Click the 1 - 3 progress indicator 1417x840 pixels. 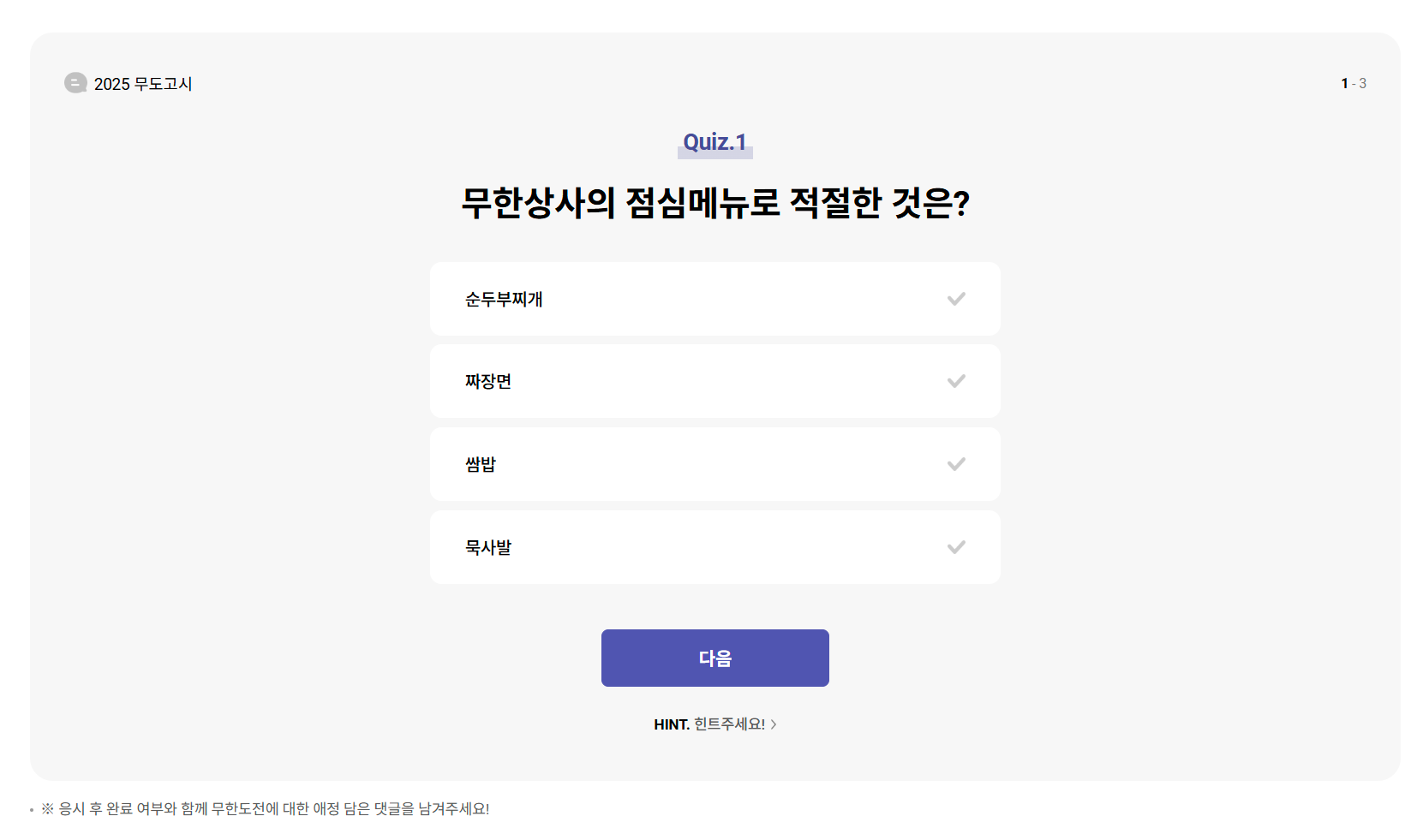tap(1353, 83)
